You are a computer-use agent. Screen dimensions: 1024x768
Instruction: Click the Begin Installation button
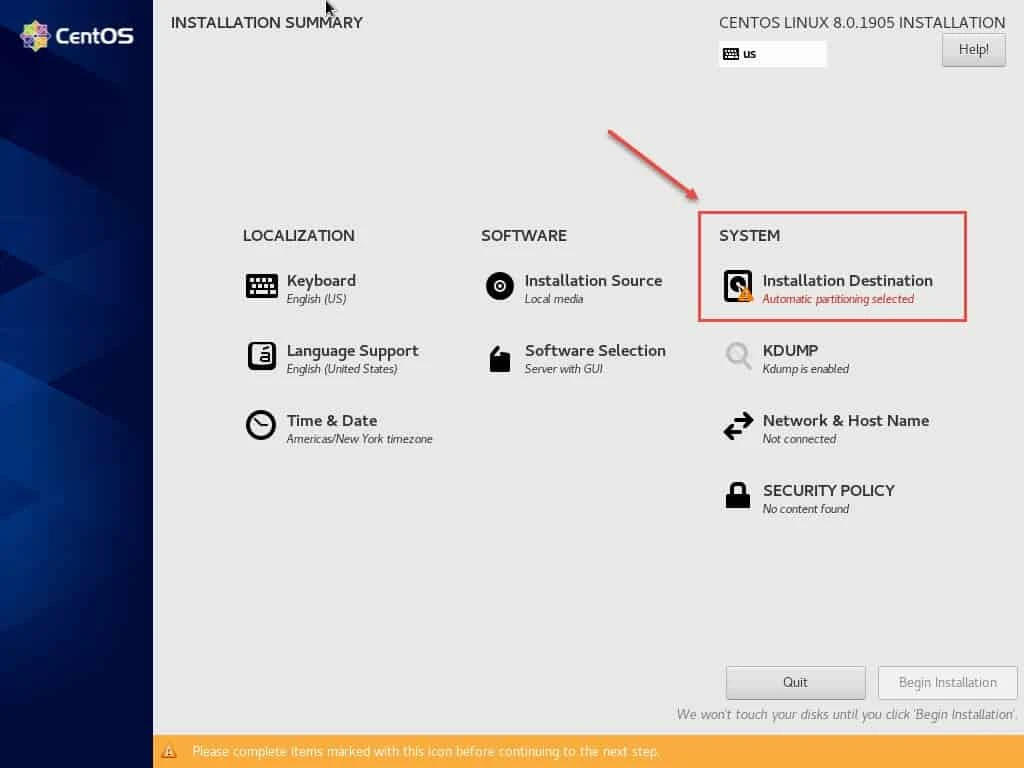[946, 682]
